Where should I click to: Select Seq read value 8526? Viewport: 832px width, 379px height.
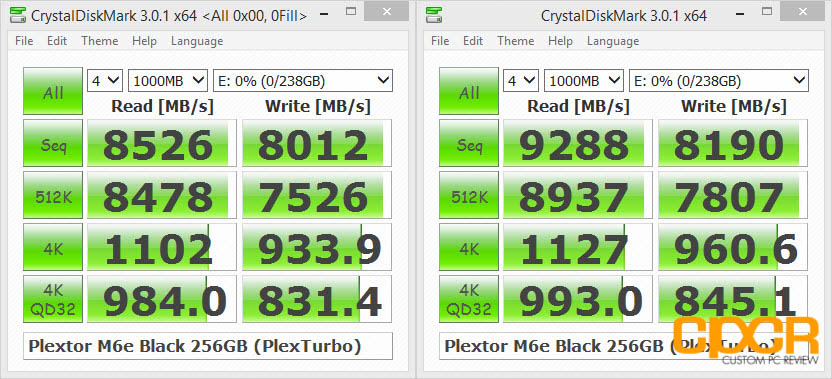point(162,143)
